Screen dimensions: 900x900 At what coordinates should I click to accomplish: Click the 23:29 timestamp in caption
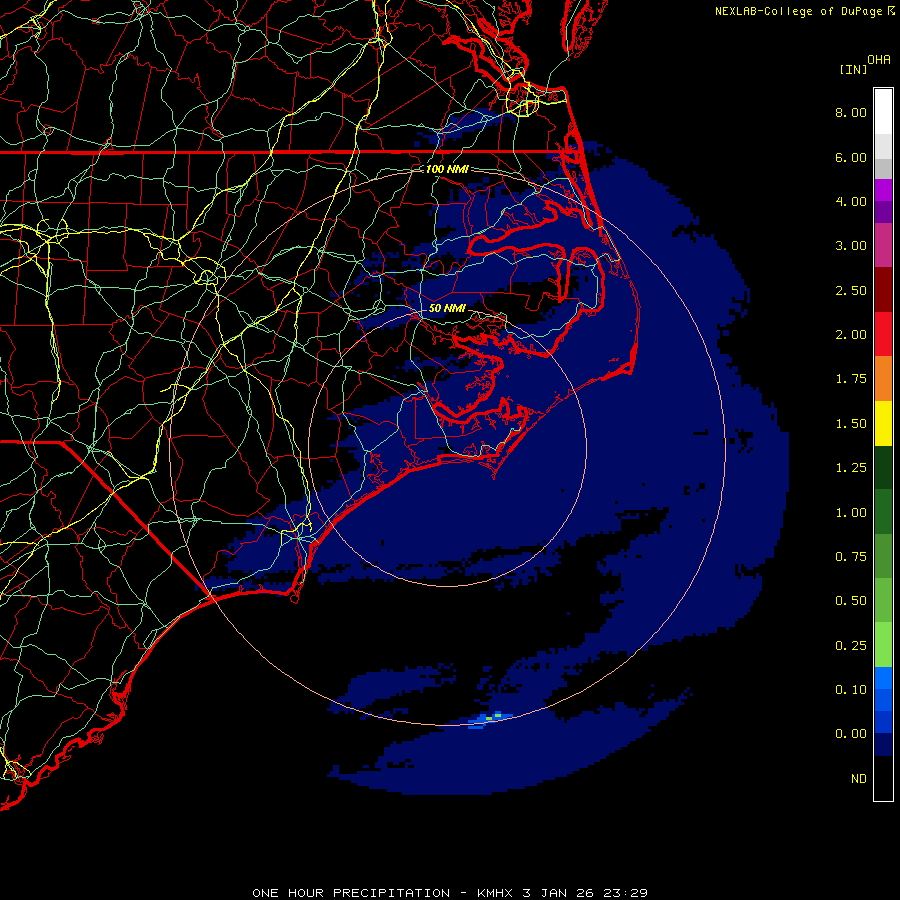[x=625, y=893]
